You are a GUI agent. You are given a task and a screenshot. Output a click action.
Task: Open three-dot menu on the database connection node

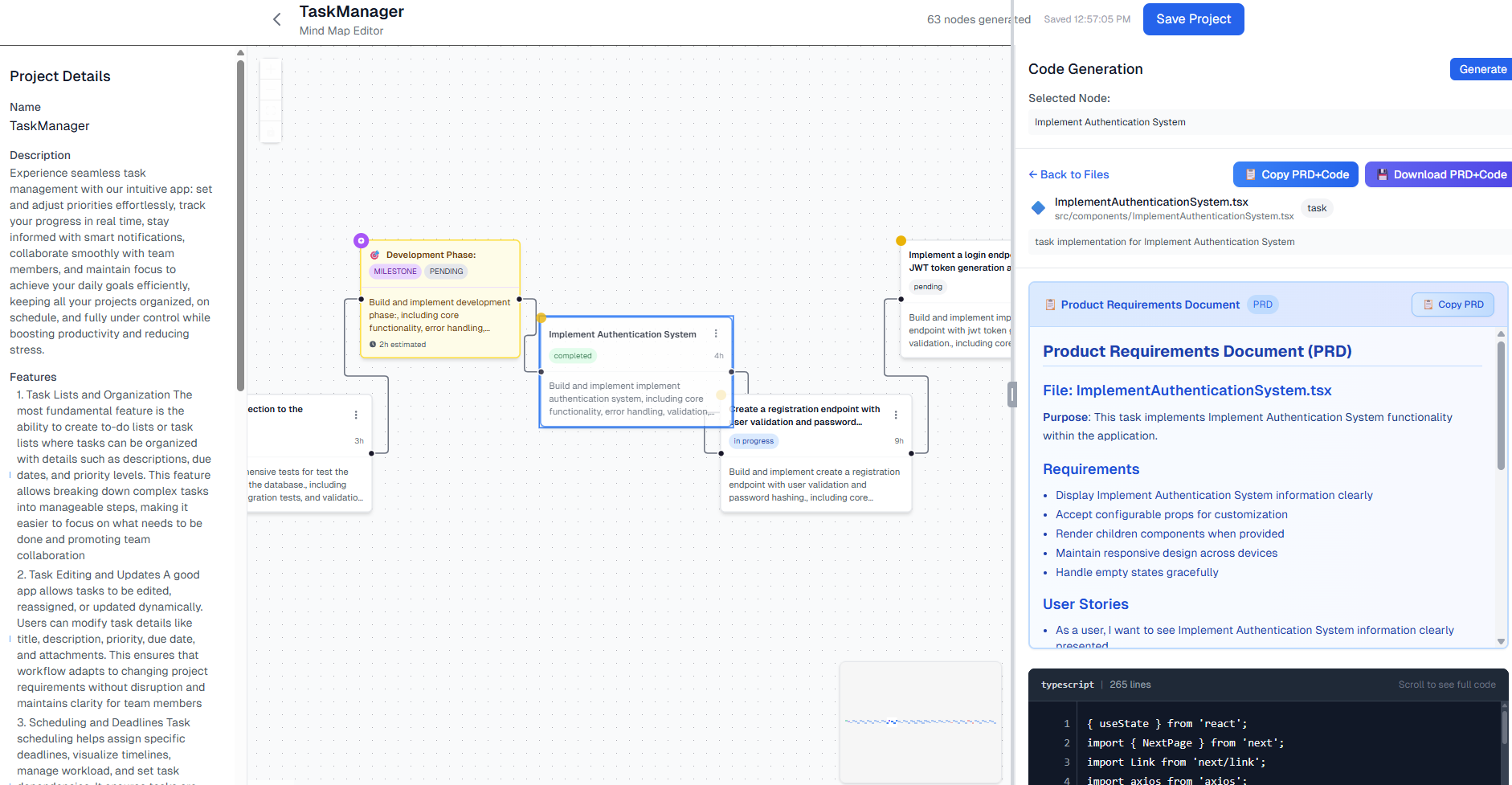pyautogui.click(x=356, y=415)
